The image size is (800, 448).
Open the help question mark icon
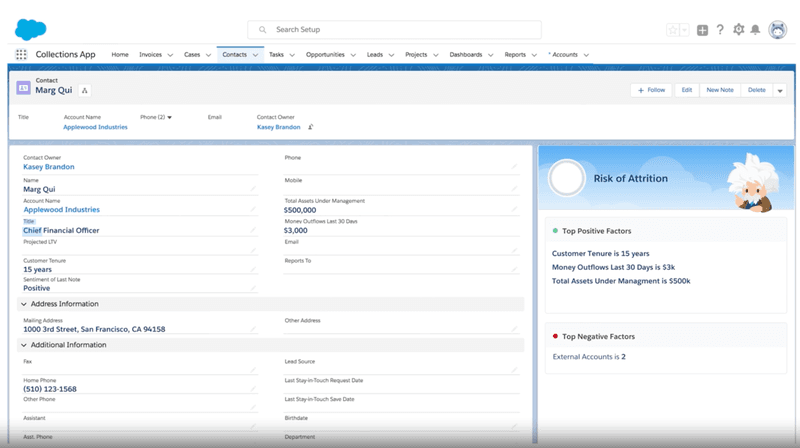720,30
